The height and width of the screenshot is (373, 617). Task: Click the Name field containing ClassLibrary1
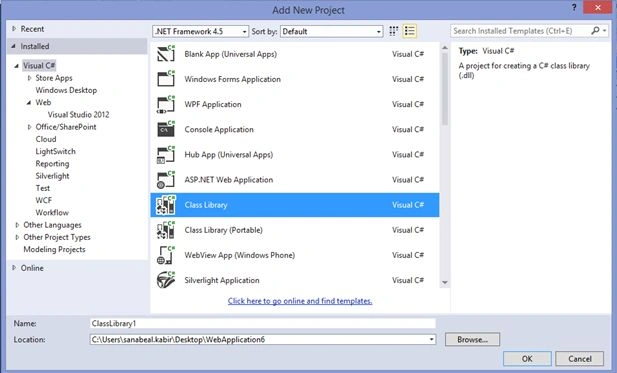262,323
